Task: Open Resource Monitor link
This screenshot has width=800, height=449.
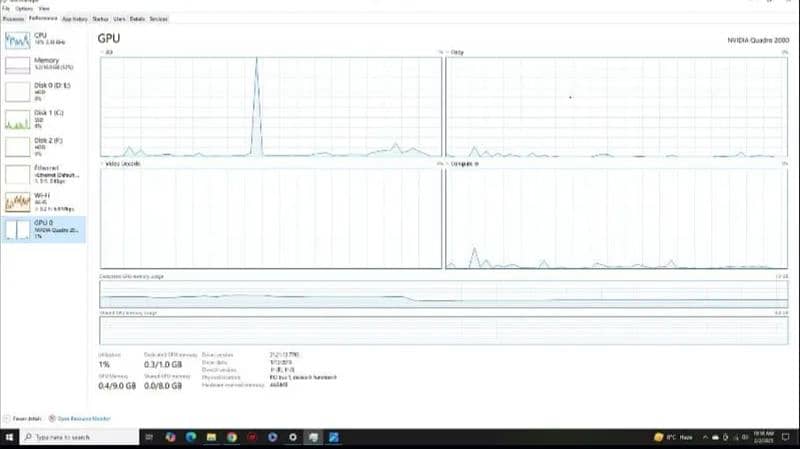Action: pyautogui.click(x=80, y=418)
